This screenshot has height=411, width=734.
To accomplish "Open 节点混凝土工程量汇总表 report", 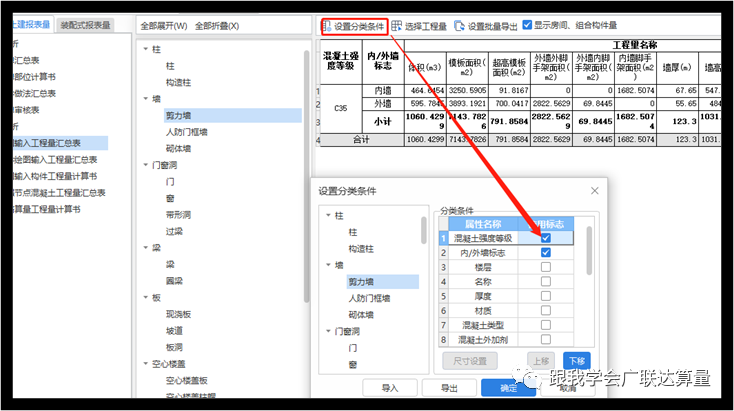I will (59, 192).
